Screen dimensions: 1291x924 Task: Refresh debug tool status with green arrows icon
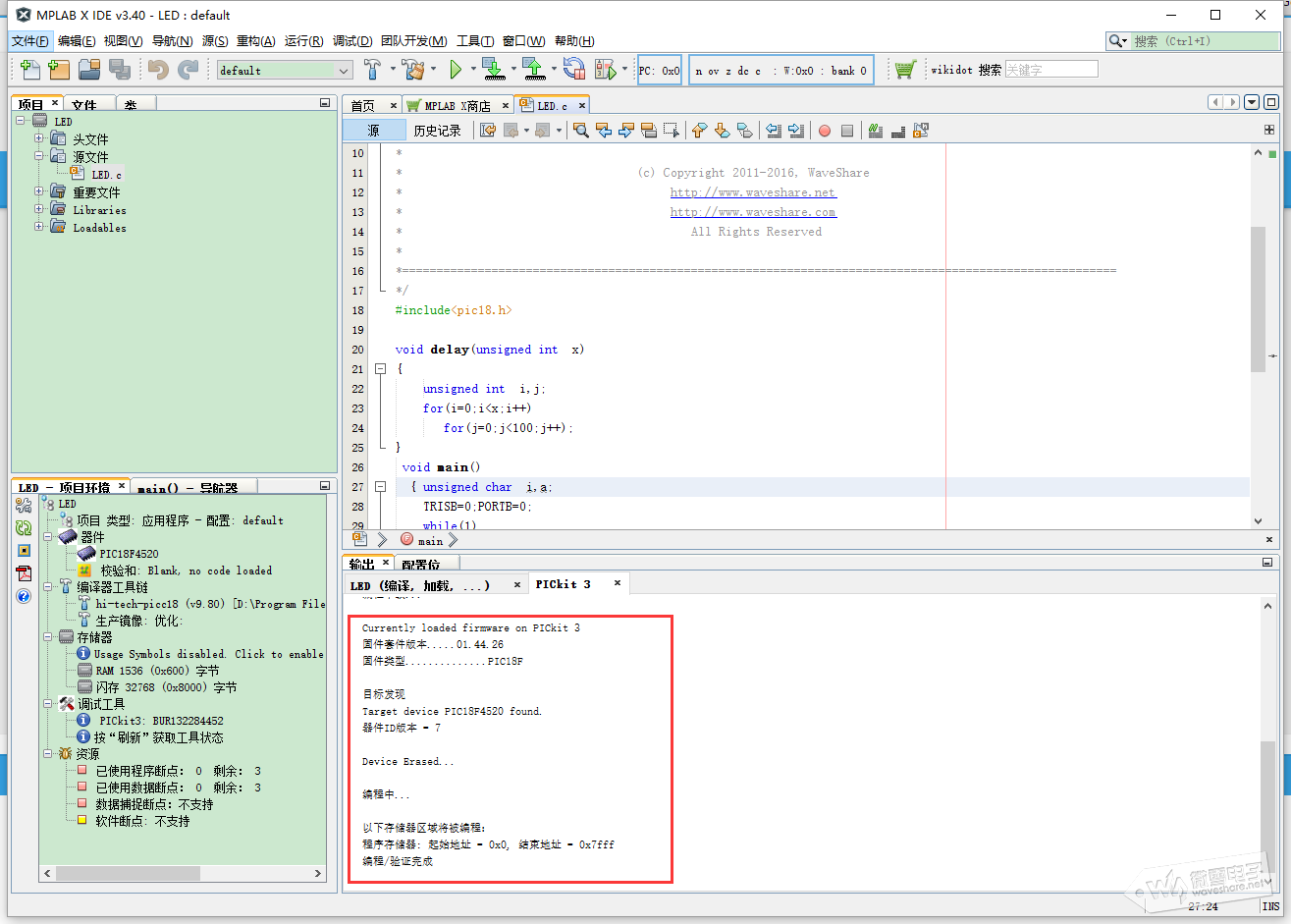click(24, 527)
